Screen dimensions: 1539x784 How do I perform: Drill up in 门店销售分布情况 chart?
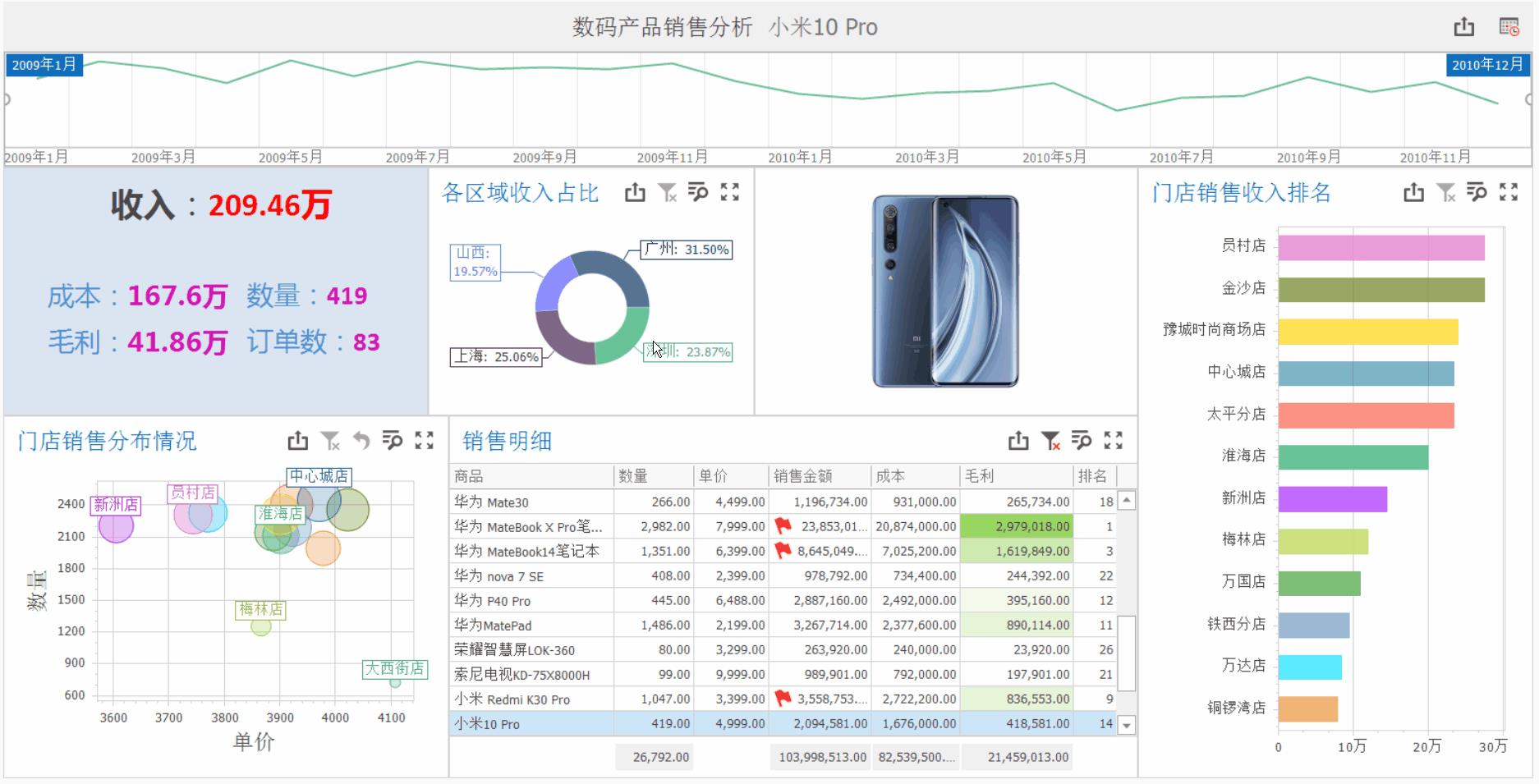pyautogui.click(x=361, y=441)
